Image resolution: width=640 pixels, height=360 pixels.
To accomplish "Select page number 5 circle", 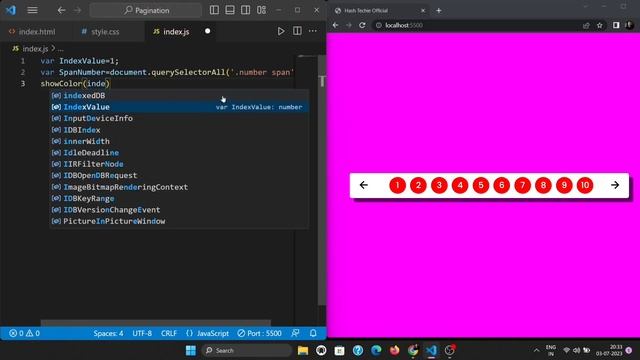I will coord(481,185).
